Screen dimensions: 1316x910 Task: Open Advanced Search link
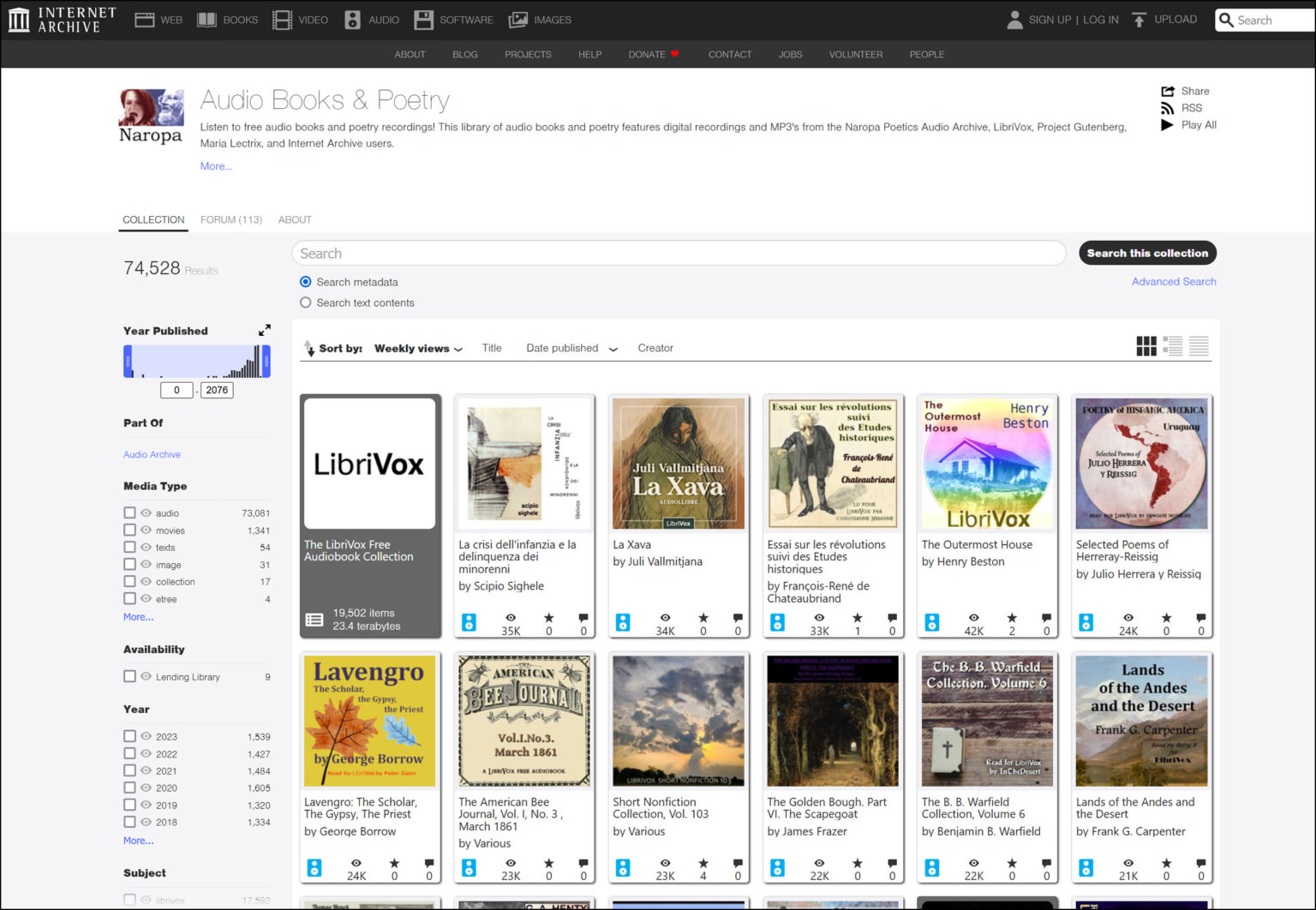pos(1174,281)
